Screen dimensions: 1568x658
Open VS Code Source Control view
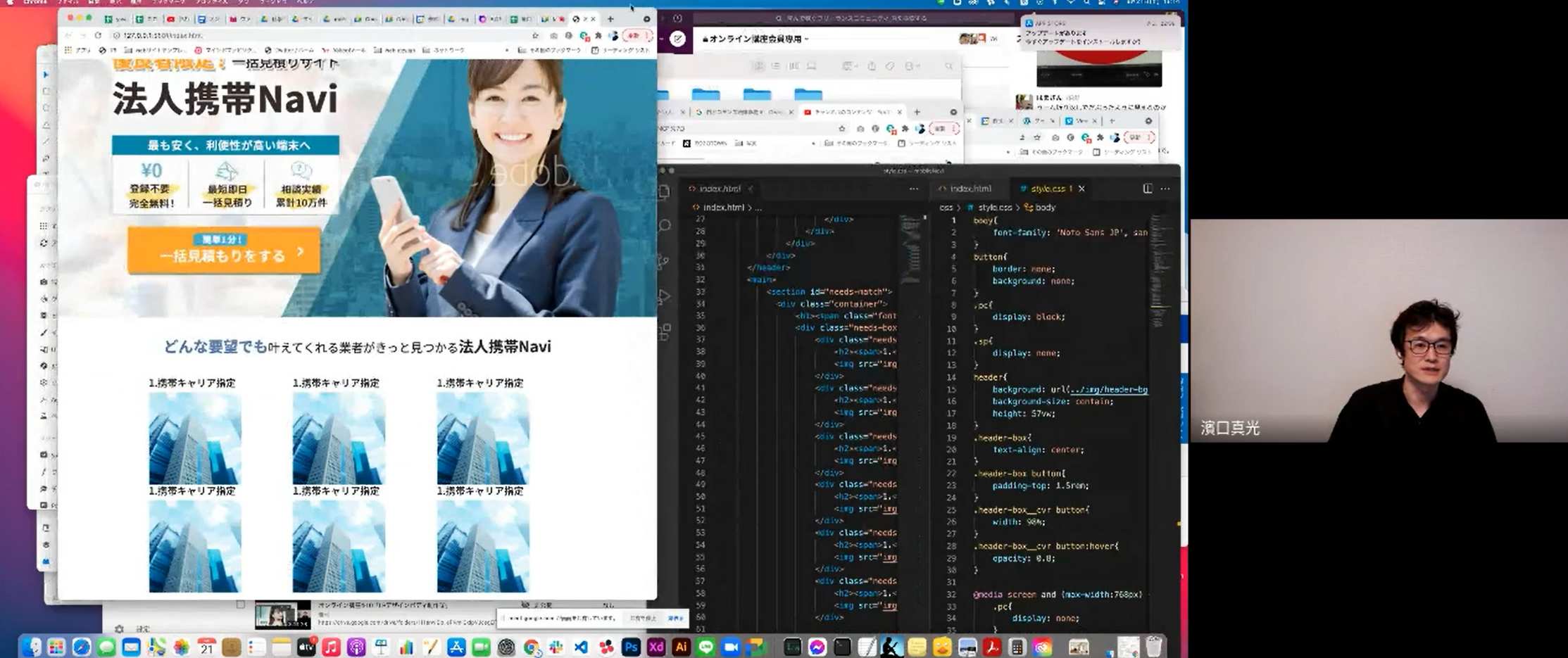664,261
